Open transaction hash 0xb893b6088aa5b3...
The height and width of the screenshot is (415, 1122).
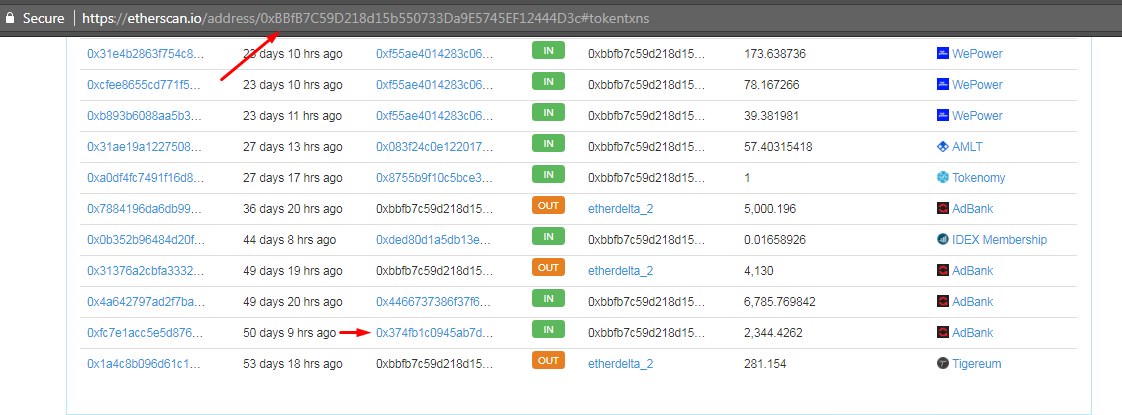click(145, 116)
